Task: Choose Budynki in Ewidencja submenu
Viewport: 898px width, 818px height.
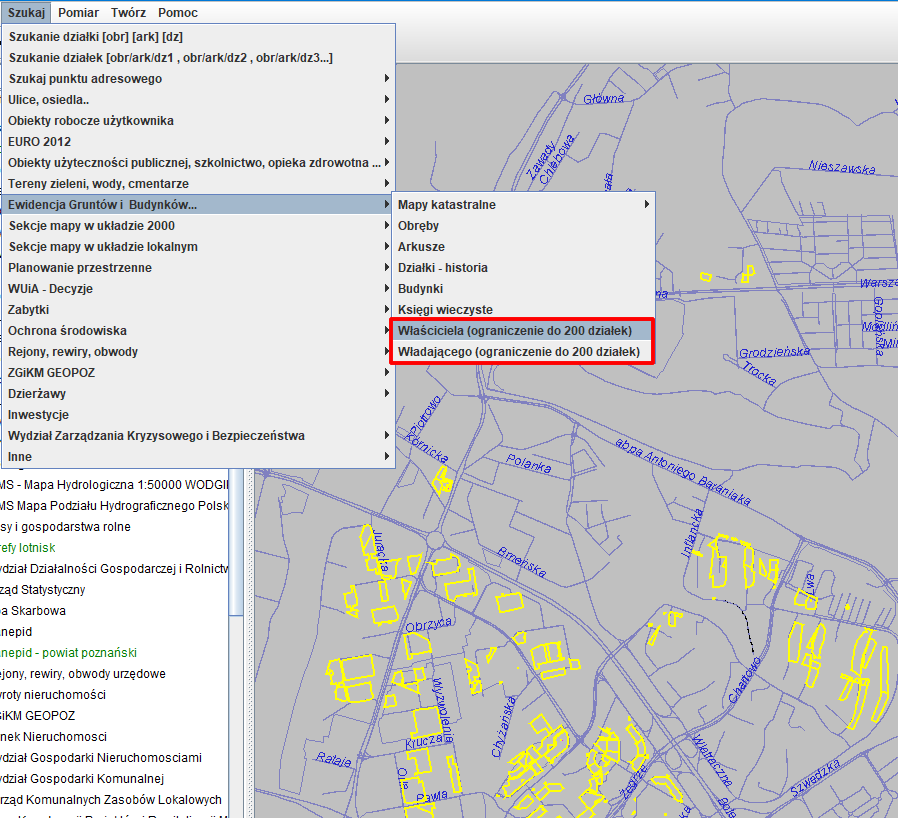Action: (x=420, y=289)
